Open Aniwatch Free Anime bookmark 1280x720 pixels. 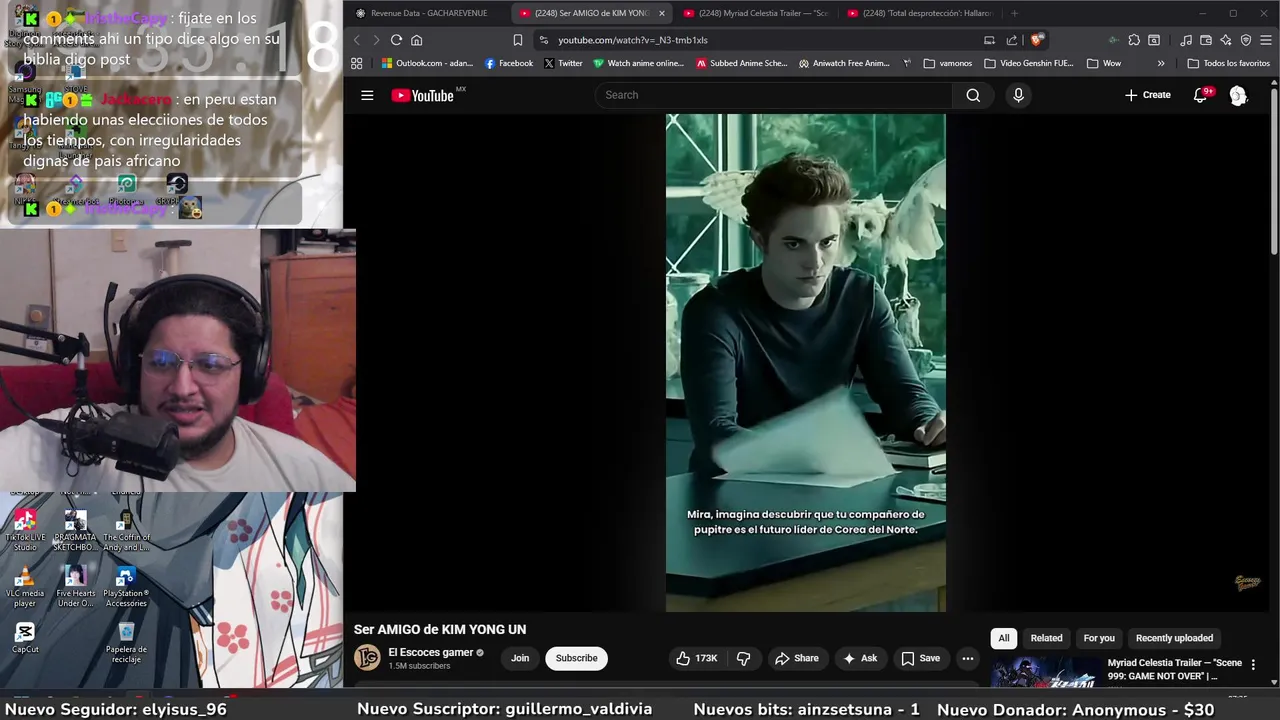(x=844, y=63)
